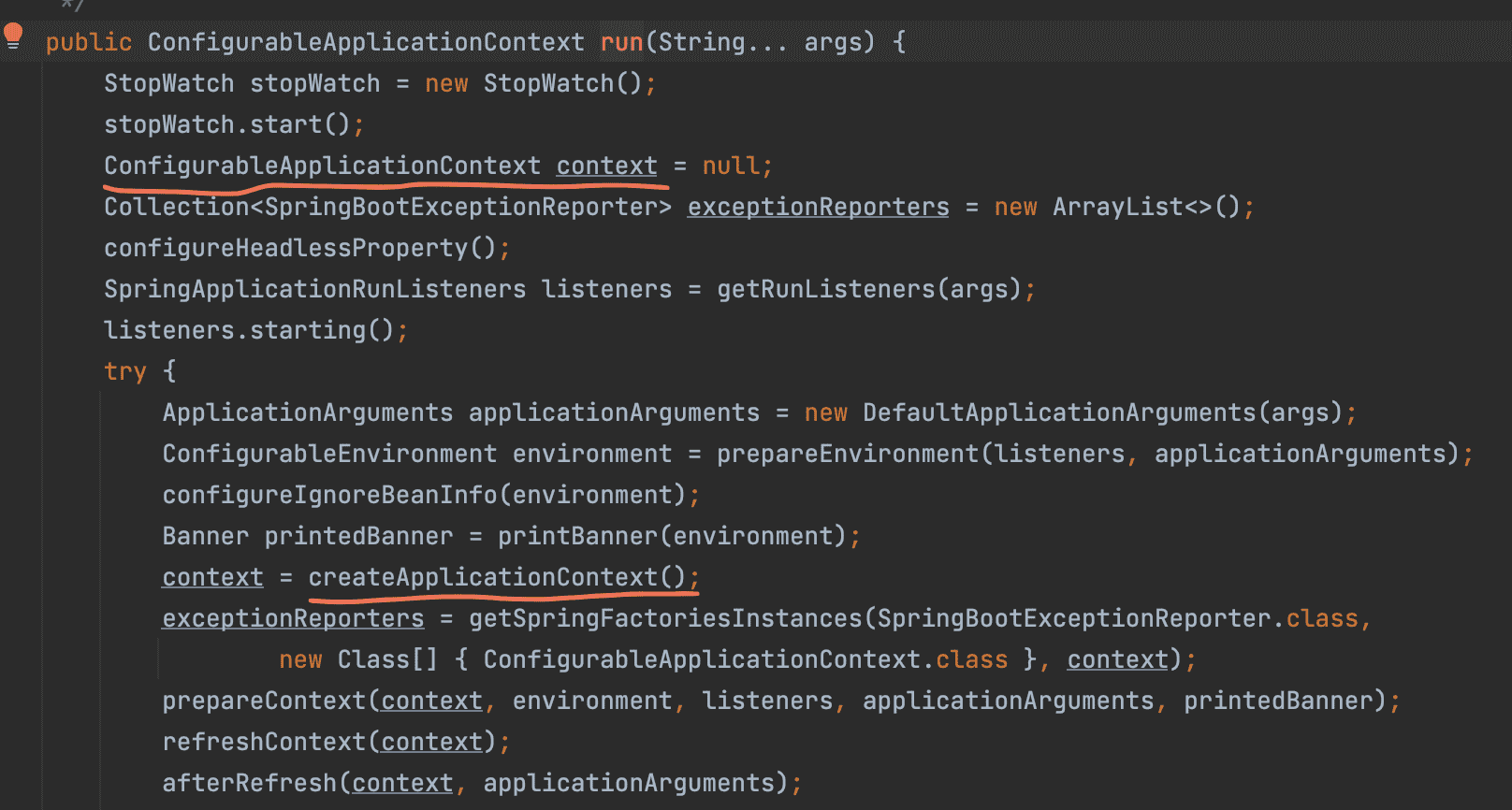Click "String..." parameter type in run signature
This screenshot has width=1512, height=810.
(723, 42)
